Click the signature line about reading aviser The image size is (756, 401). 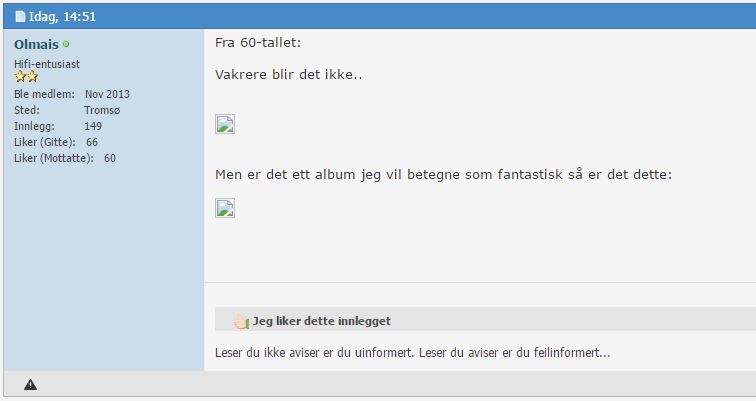(x=413, y=352)
